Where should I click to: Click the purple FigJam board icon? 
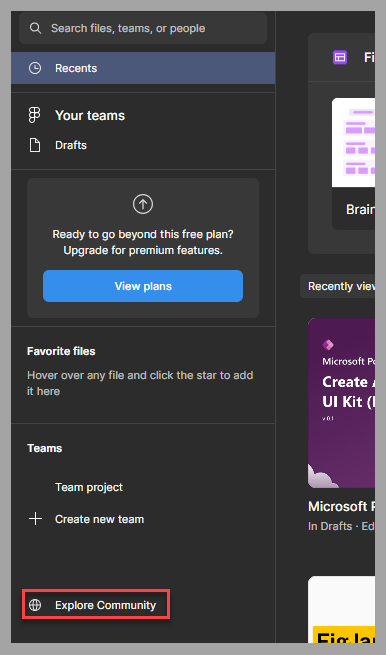(340, 57)
